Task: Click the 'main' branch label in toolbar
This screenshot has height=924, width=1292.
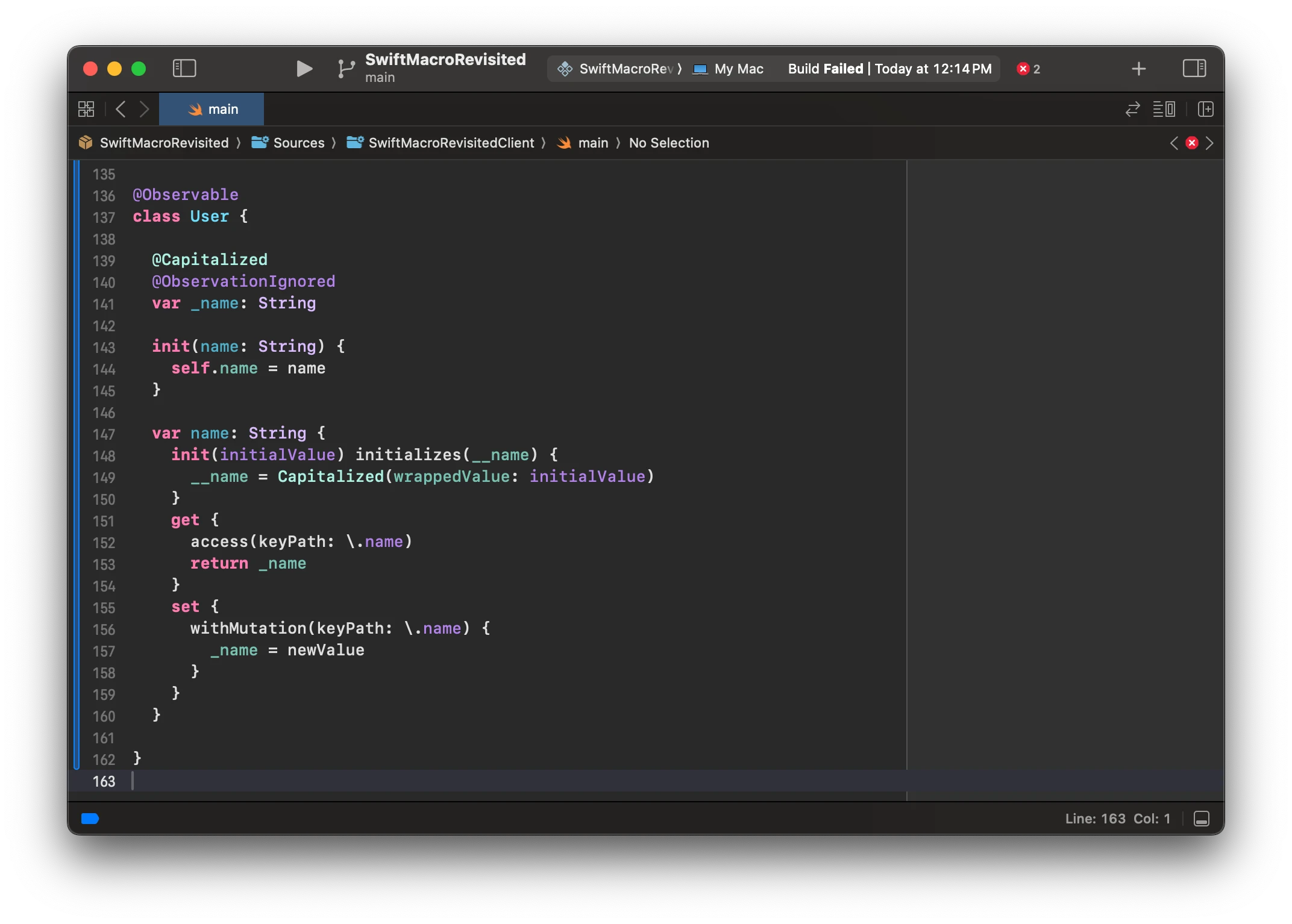Action: (380, 78)
